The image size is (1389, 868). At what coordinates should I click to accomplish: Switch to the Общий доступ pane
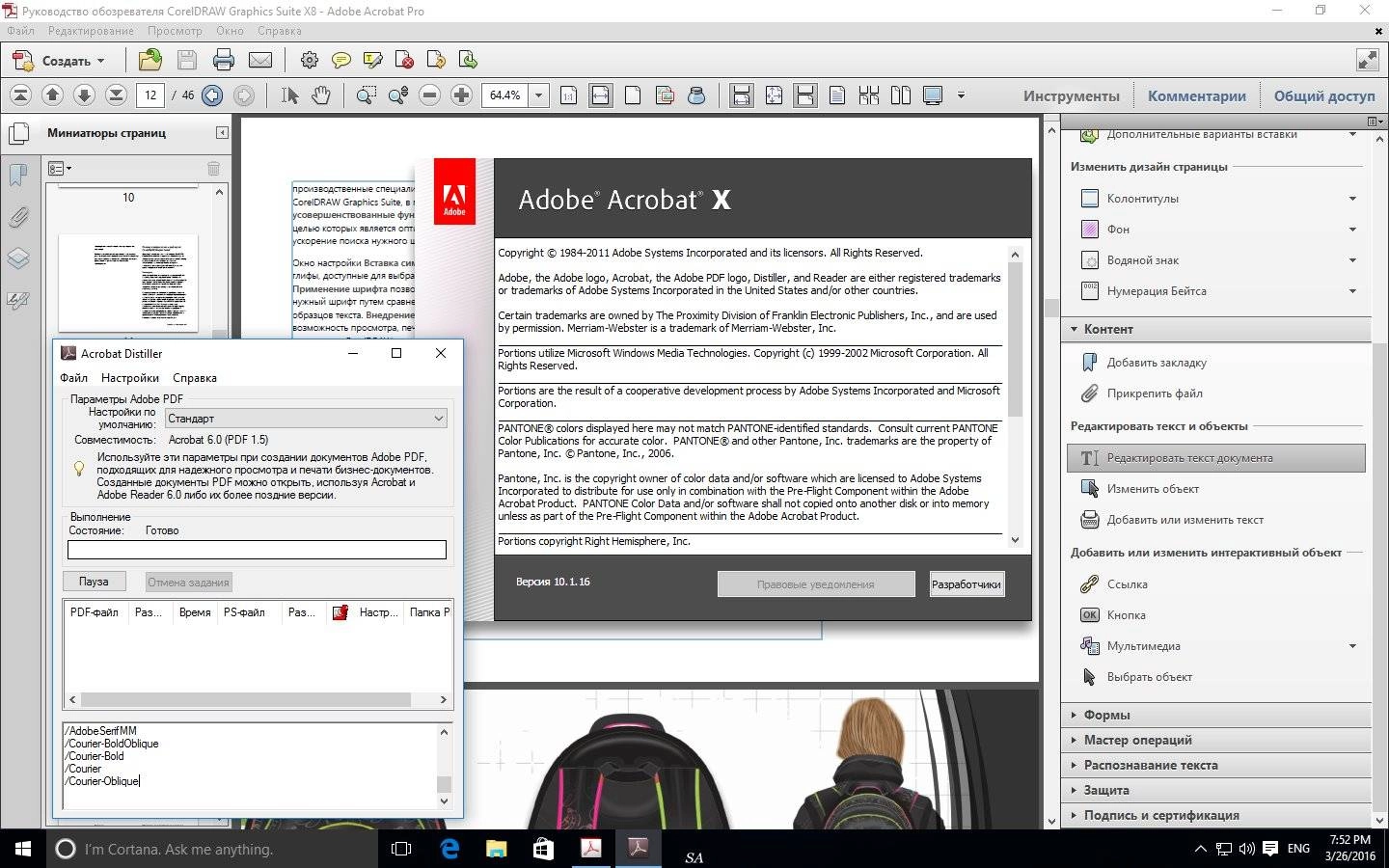pyautogui.click(x=1324, y=95)
